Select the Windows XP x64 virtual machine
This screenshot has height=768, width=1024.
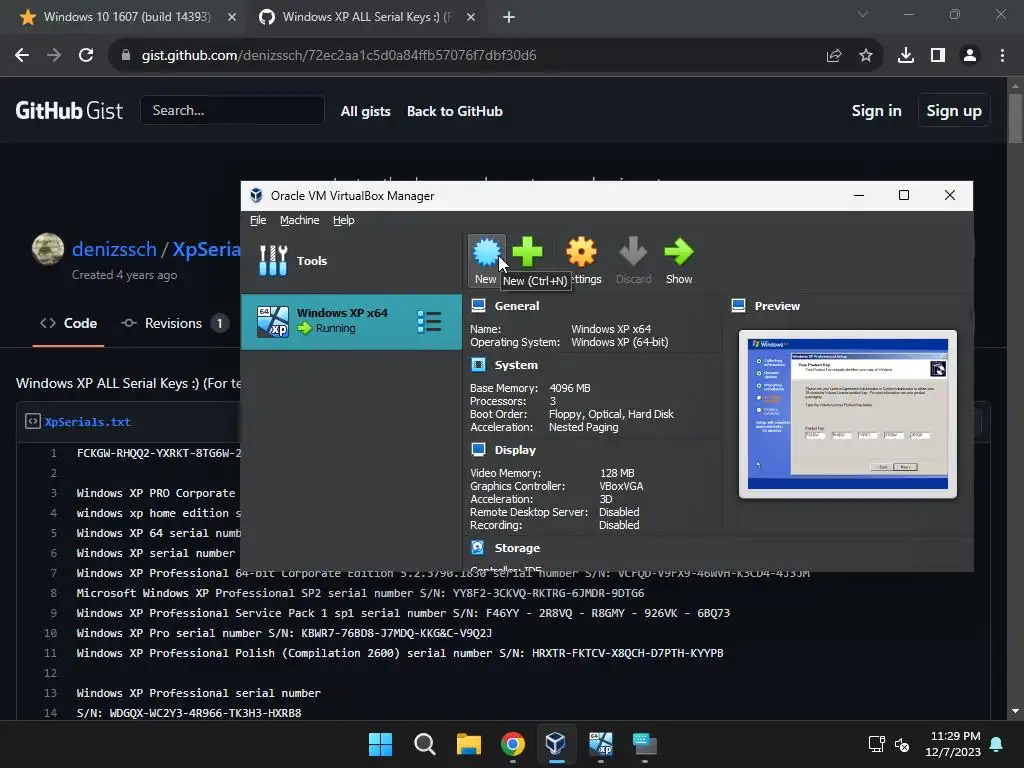[351, 321]
